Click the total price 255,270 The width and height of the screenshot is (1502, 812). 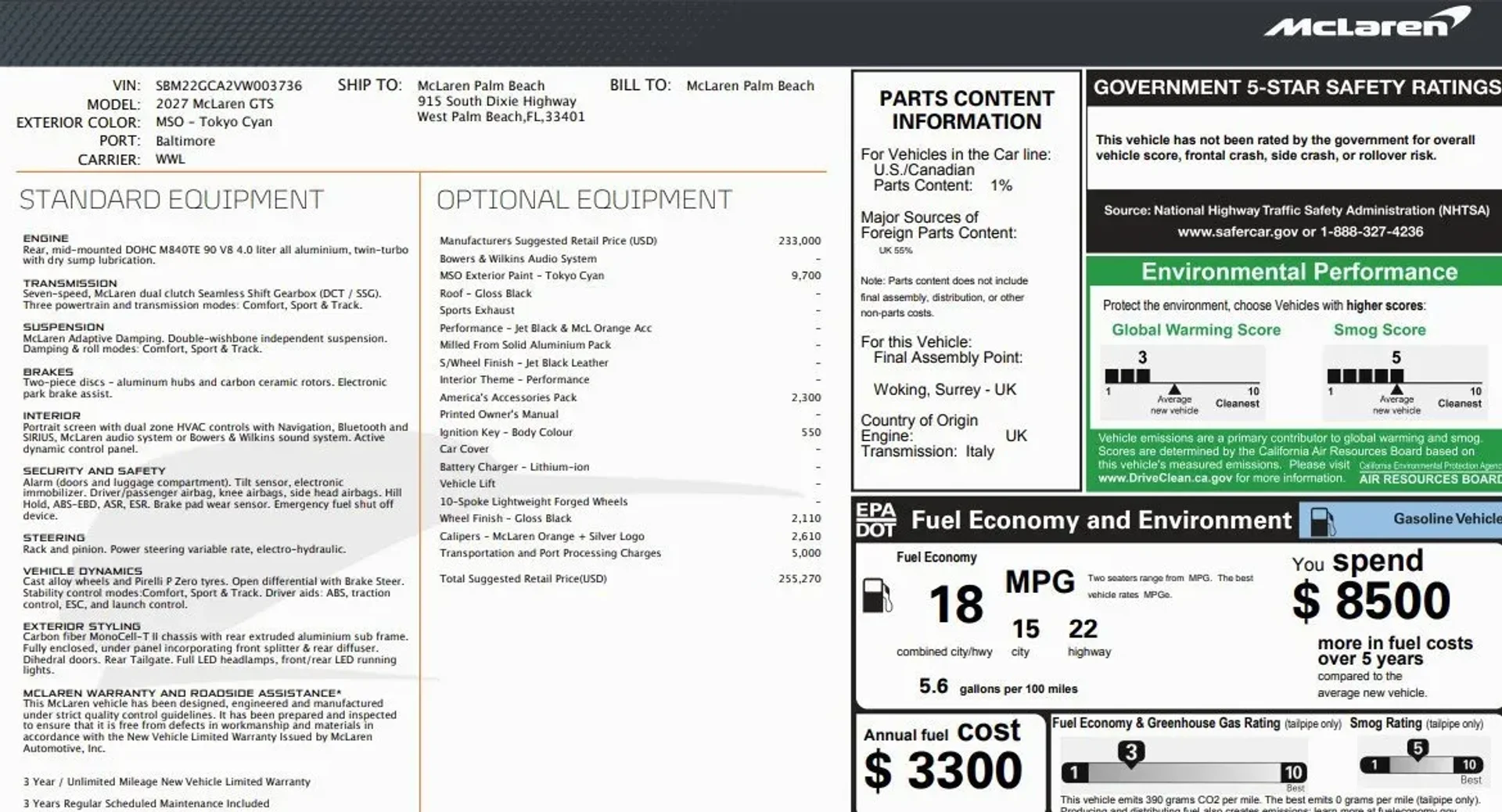tap(800, 579)
